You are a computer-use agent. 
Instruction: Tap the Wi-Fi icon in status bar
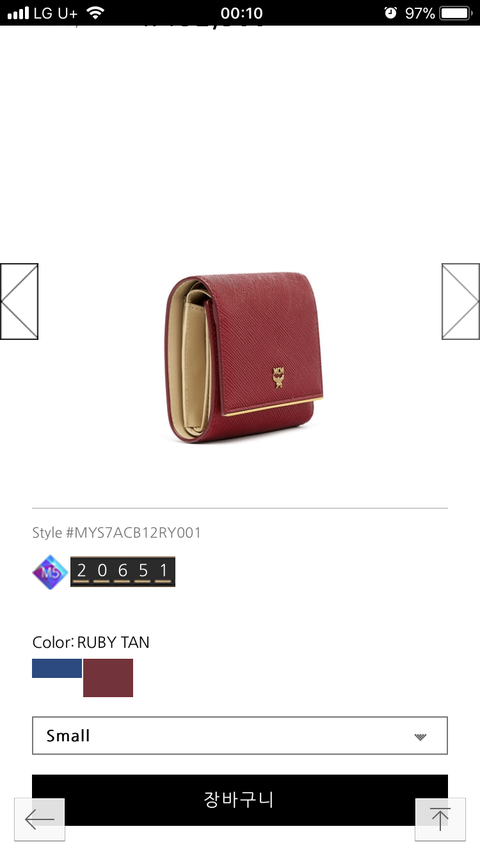tap(95, 13)
